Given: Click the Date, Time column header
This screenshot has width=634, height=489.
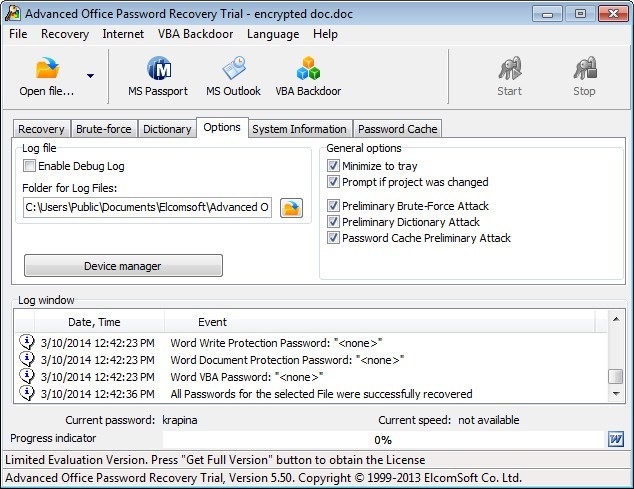Looking at the screenshot, I should (99, 322).
